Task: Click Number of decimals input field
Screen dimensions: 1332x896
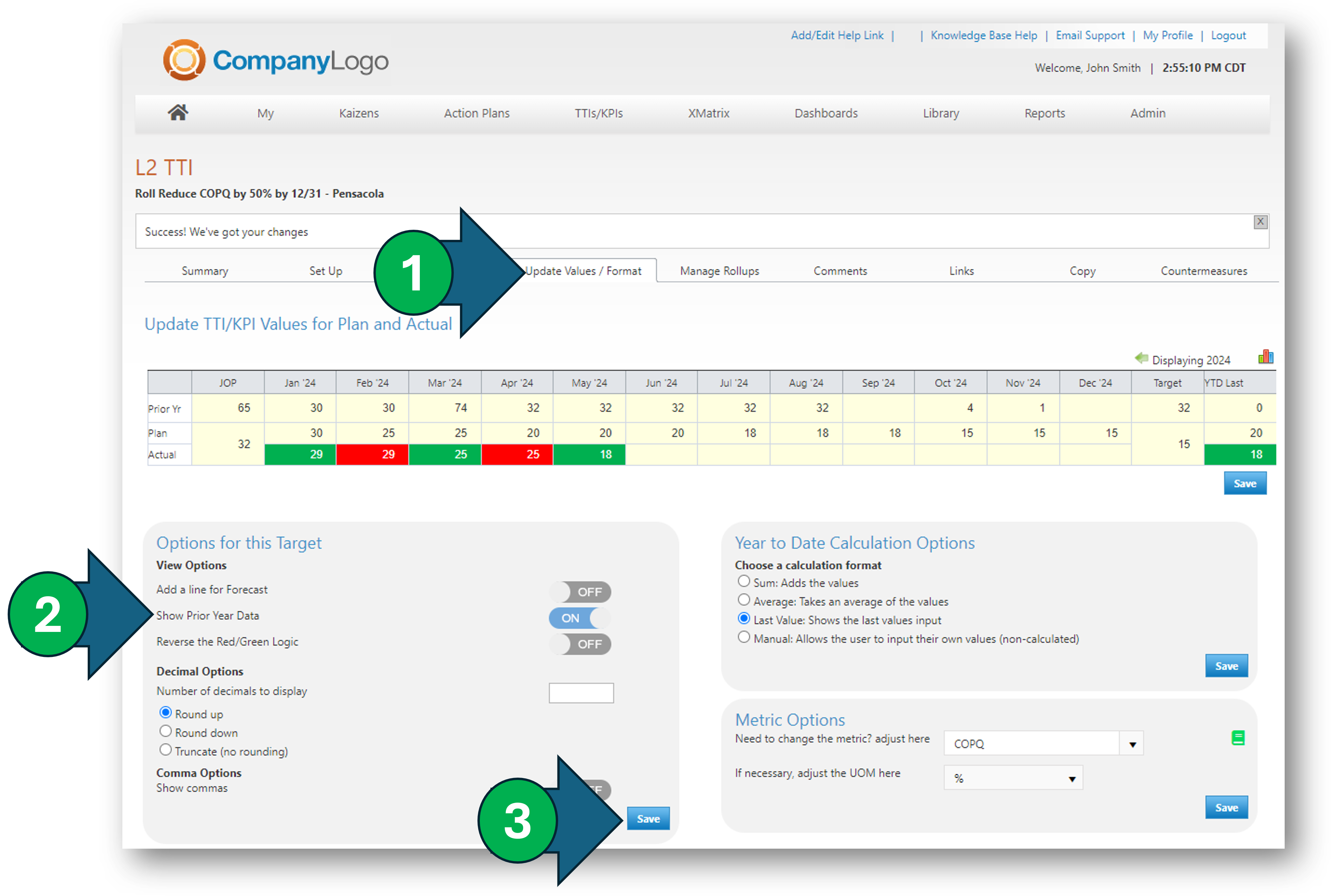Action: (581, 693)
